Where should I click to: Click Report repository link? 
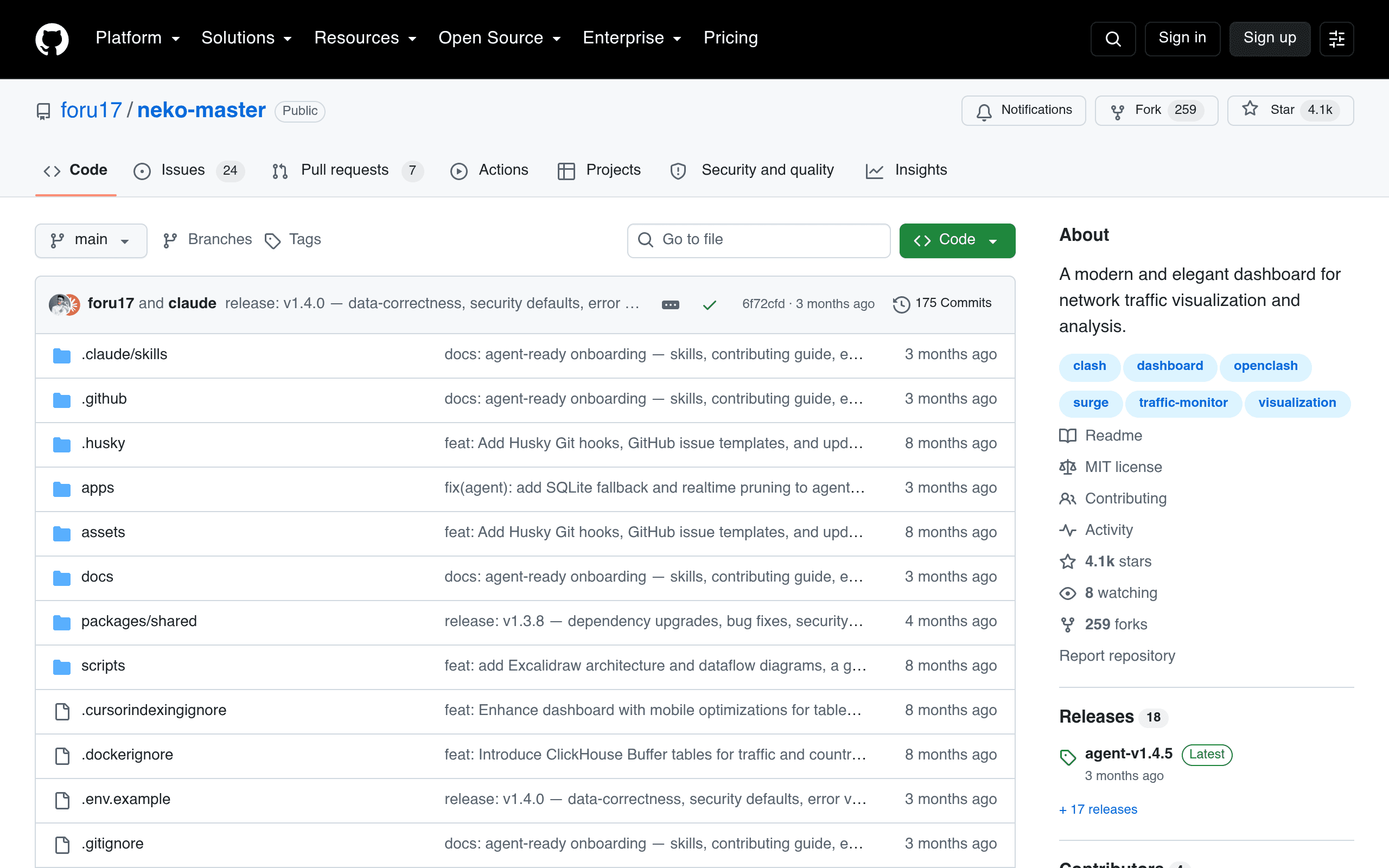[1117, 656]
